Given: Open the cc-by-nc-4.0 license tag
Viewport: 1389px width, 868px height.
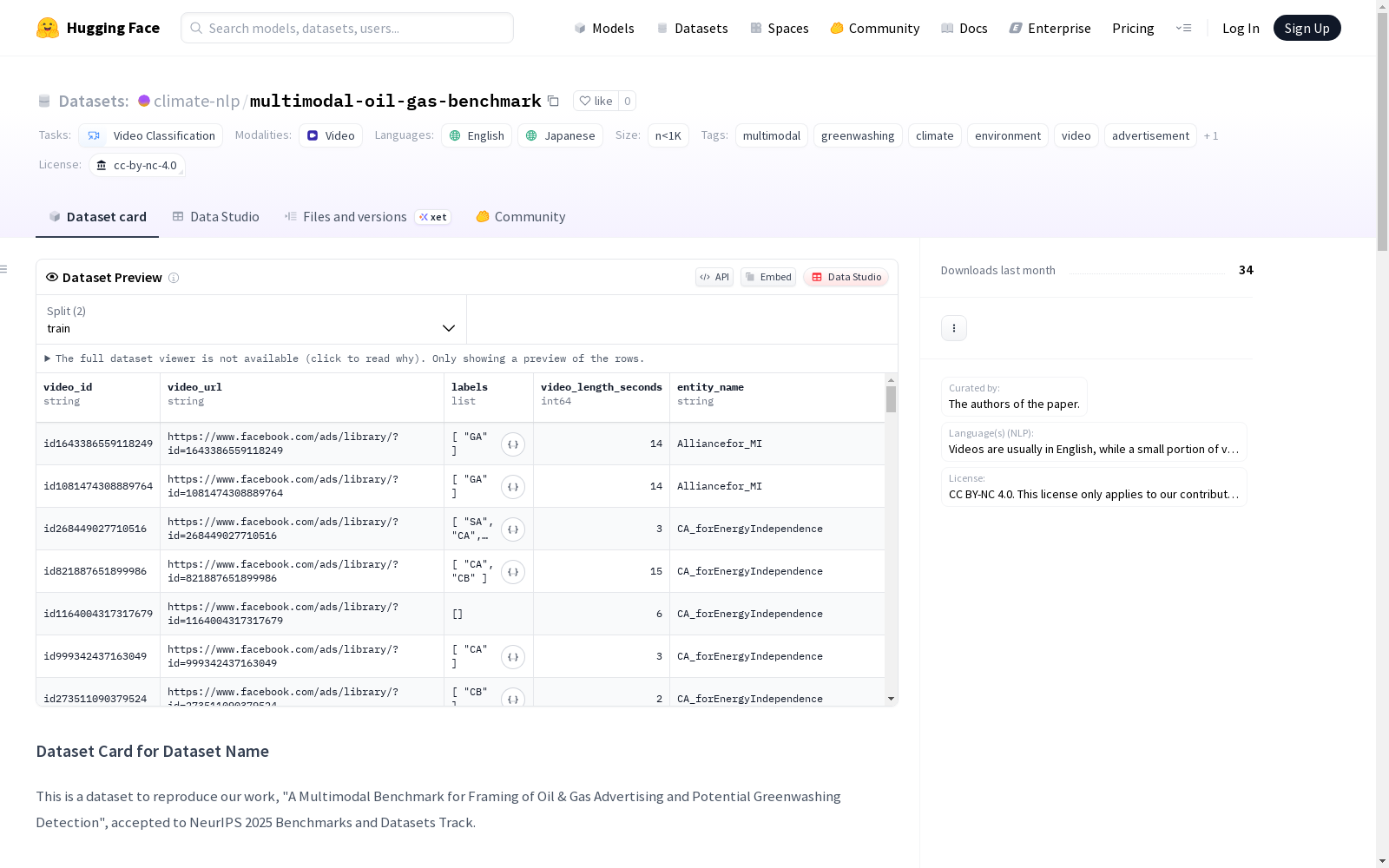Looking at the screenshot, I should 137,165.
